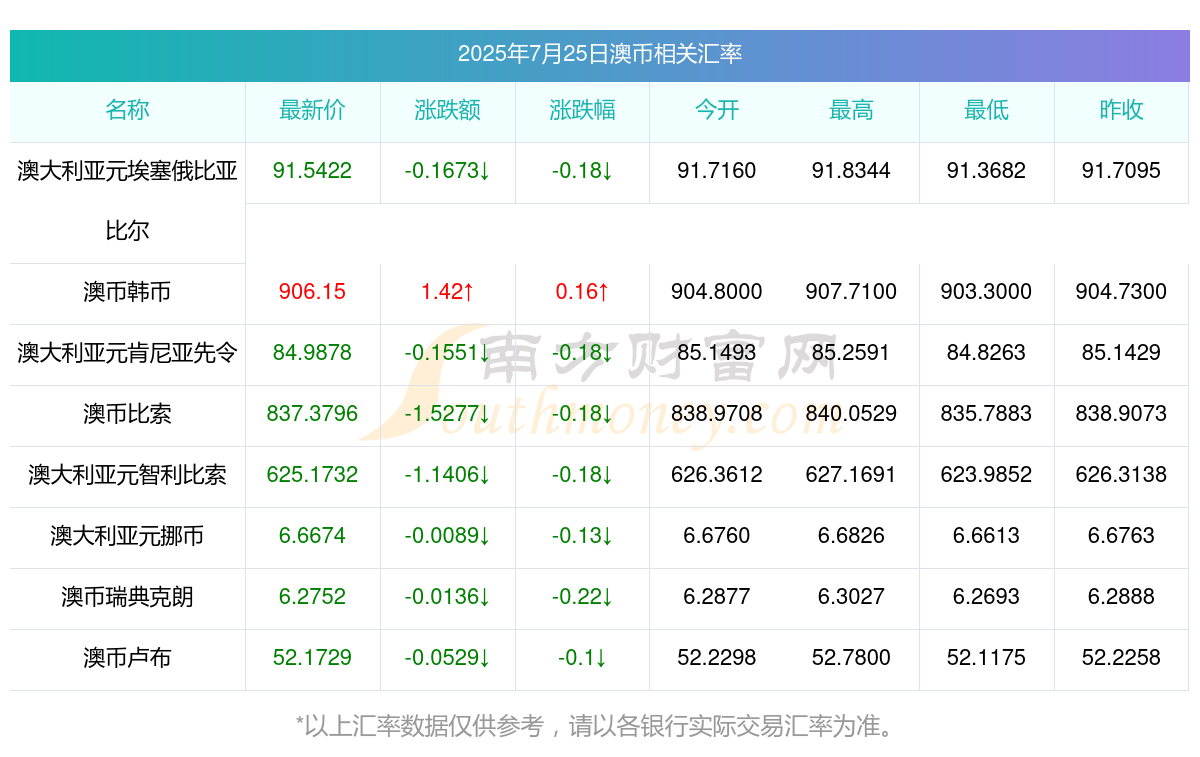Select opening value 904.8000
This screenshot has width=1200, height=757.
click(717, 292)
